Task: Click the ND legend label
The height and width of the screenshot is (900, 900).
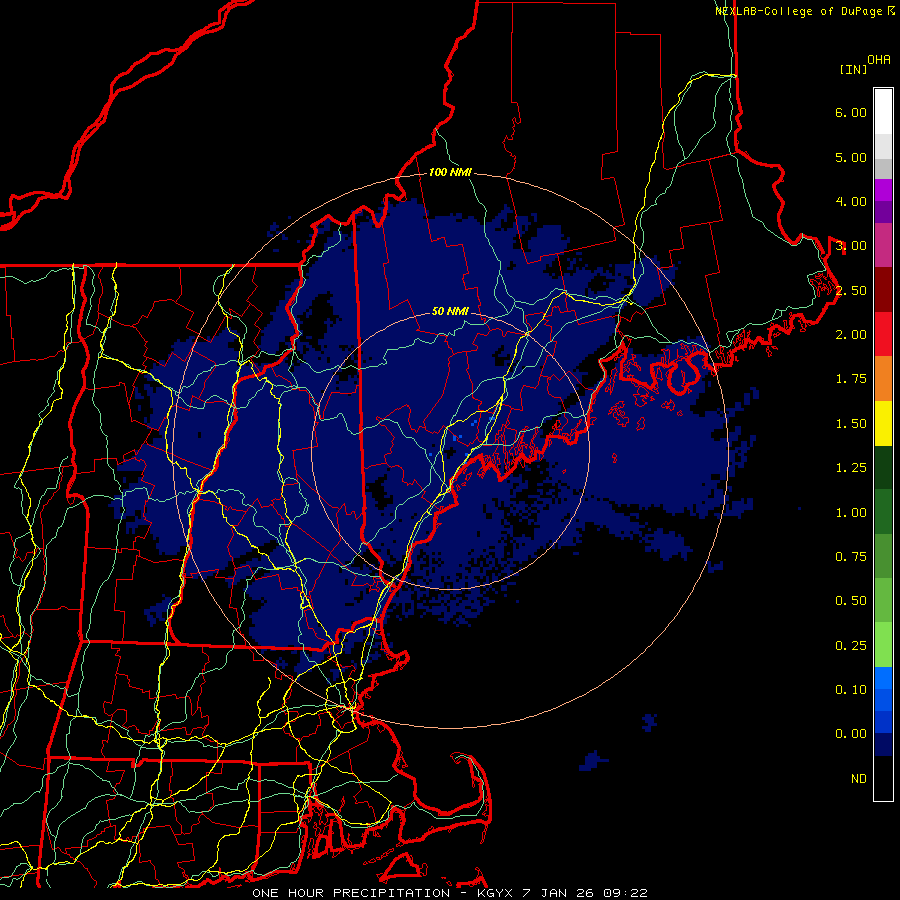Action: tap(859, 779)
